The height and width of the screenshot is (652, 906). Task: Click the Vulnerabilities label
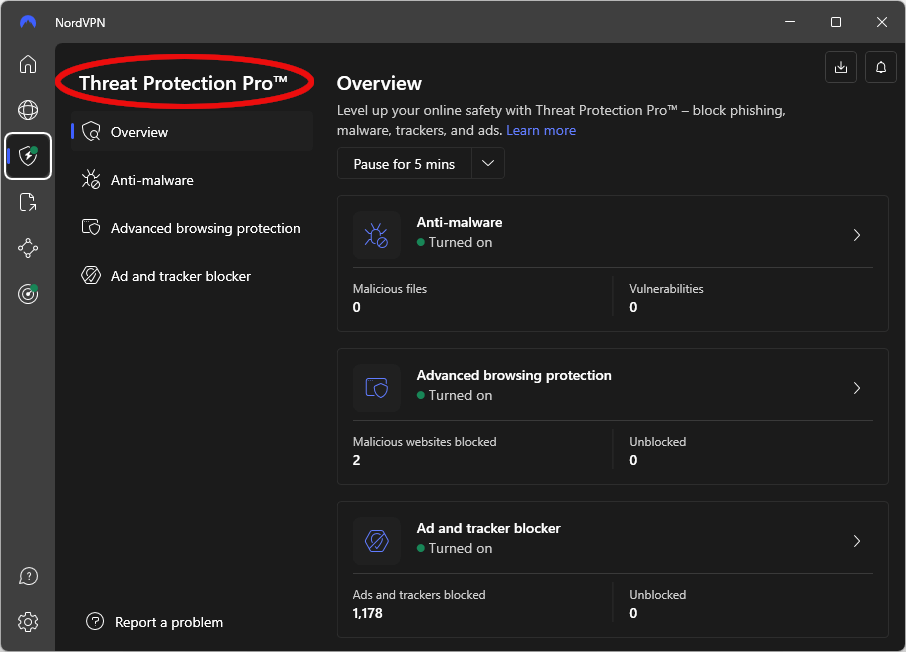666,289
